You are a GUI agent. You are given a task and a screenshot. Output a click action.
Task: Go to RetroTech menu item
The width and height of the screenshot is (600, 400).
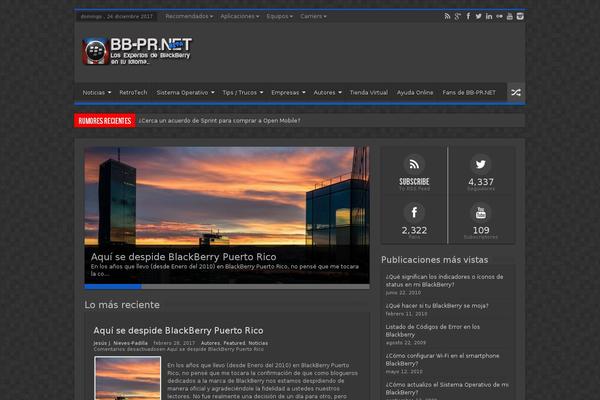click(x=133, y=93)
